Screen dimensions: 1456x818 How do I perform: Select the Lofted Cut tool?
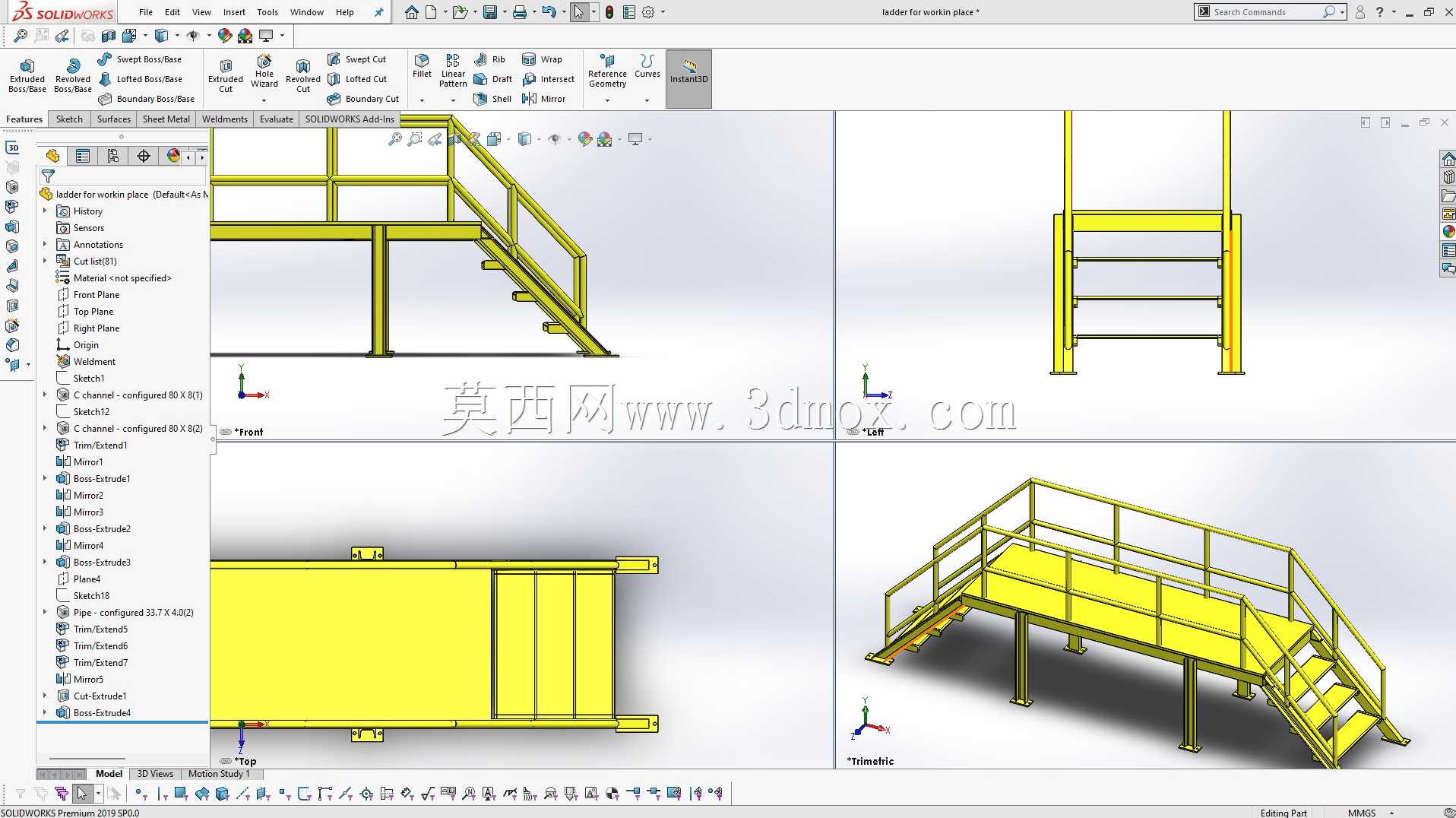click(x=357, y=79)
